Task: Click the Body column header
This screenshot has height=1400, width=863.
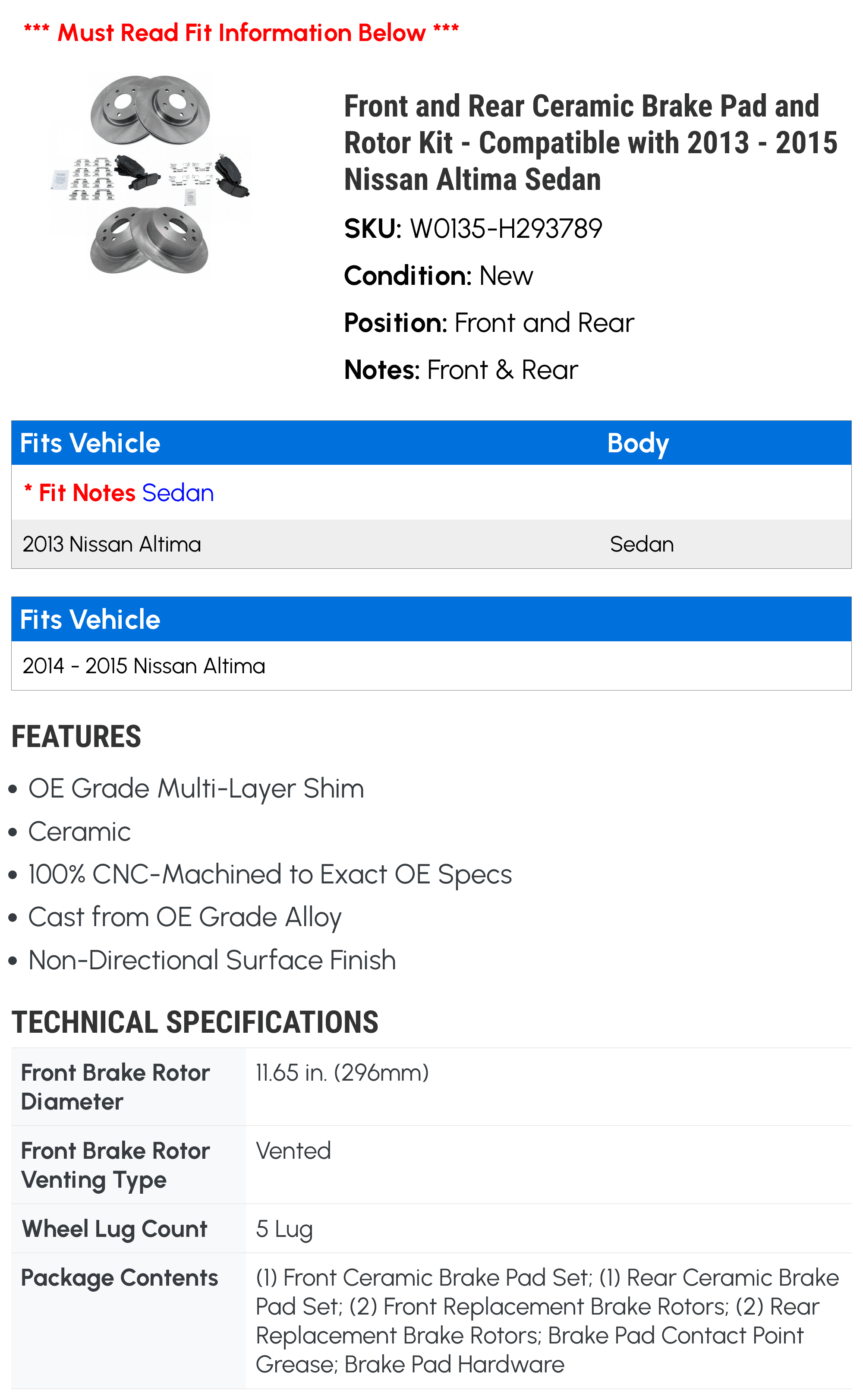Action: 638,443
